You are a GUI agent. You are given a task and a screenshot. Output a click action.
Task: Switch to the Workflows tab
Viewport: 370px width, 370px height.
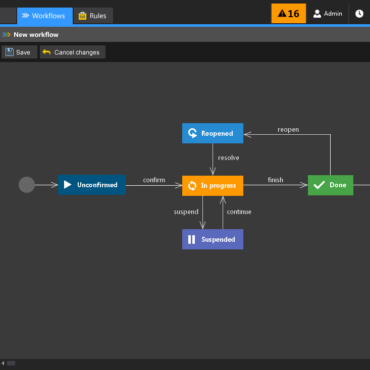tap(45, 16)
